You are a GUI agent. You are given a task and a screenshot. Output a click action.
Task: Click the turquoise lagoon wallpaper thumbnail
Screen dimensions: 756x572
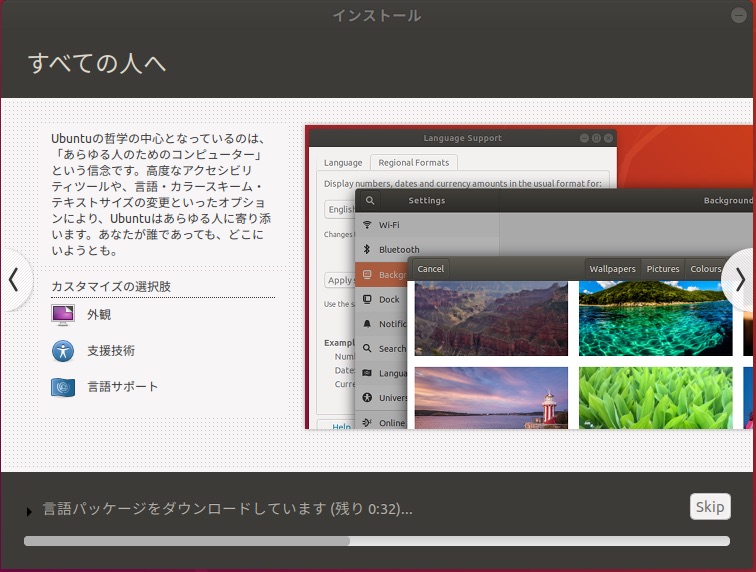pos(655,319)
